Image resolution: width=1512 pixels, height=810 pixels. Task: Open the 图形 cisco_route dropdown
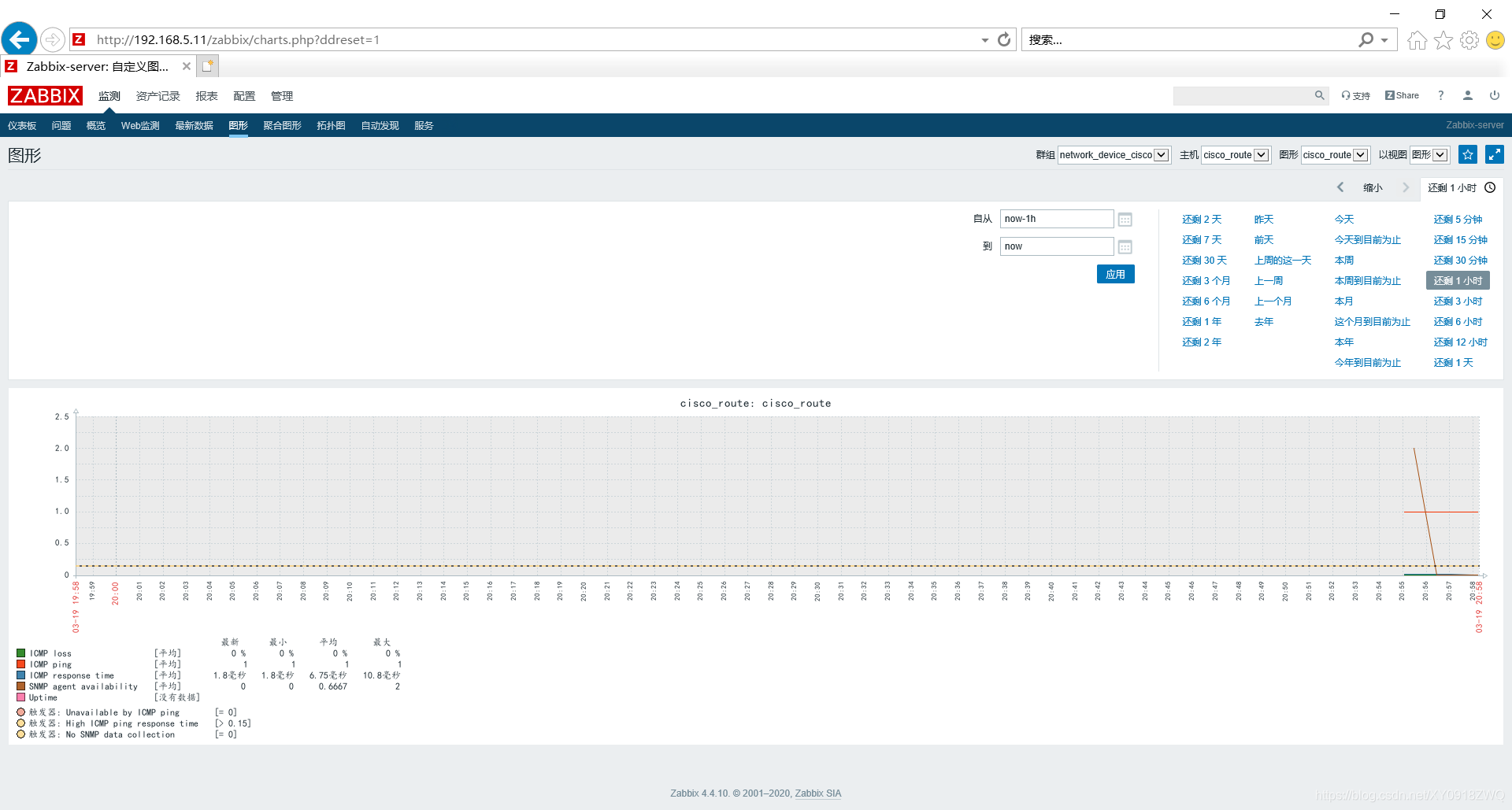1335,155
